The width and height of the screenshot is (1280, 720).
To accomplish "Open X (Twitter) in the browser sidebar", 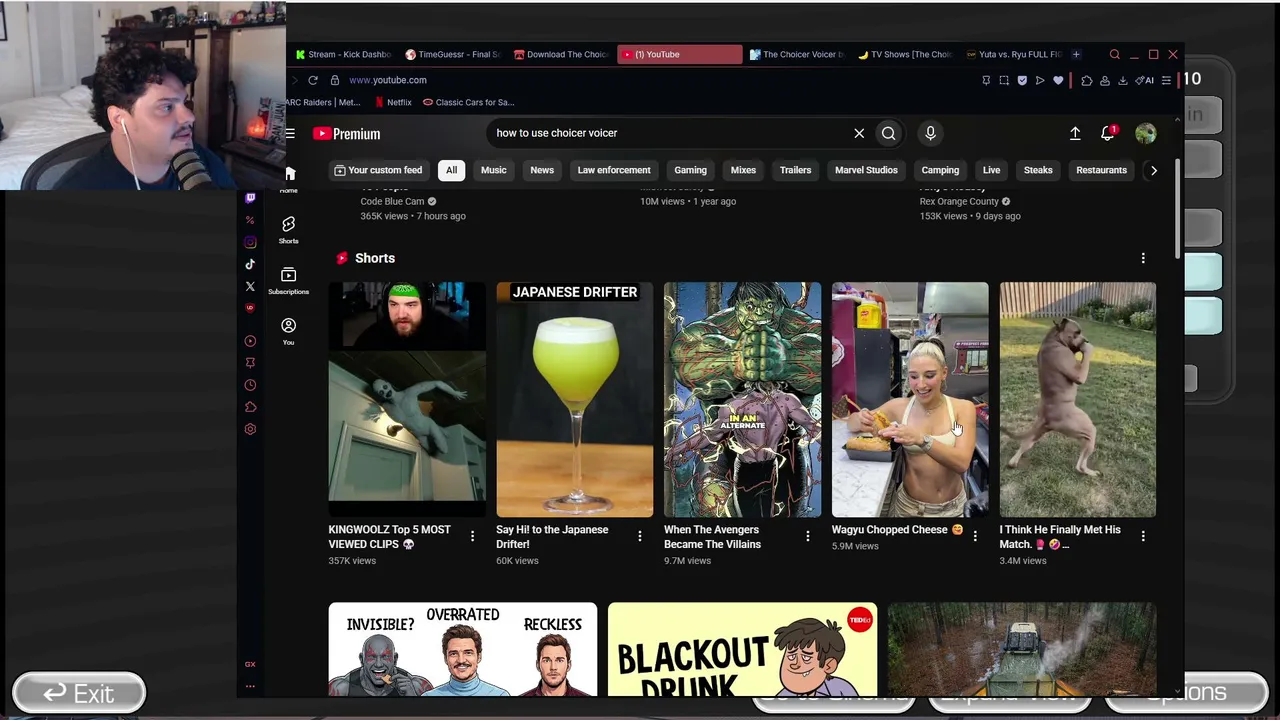I will tap(250, 286).
